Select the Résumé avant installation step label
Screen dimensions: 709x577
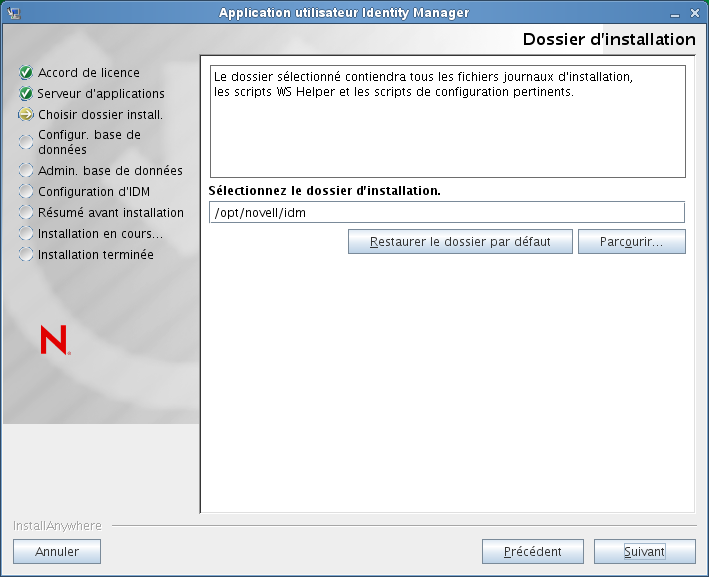pos(111,212)
